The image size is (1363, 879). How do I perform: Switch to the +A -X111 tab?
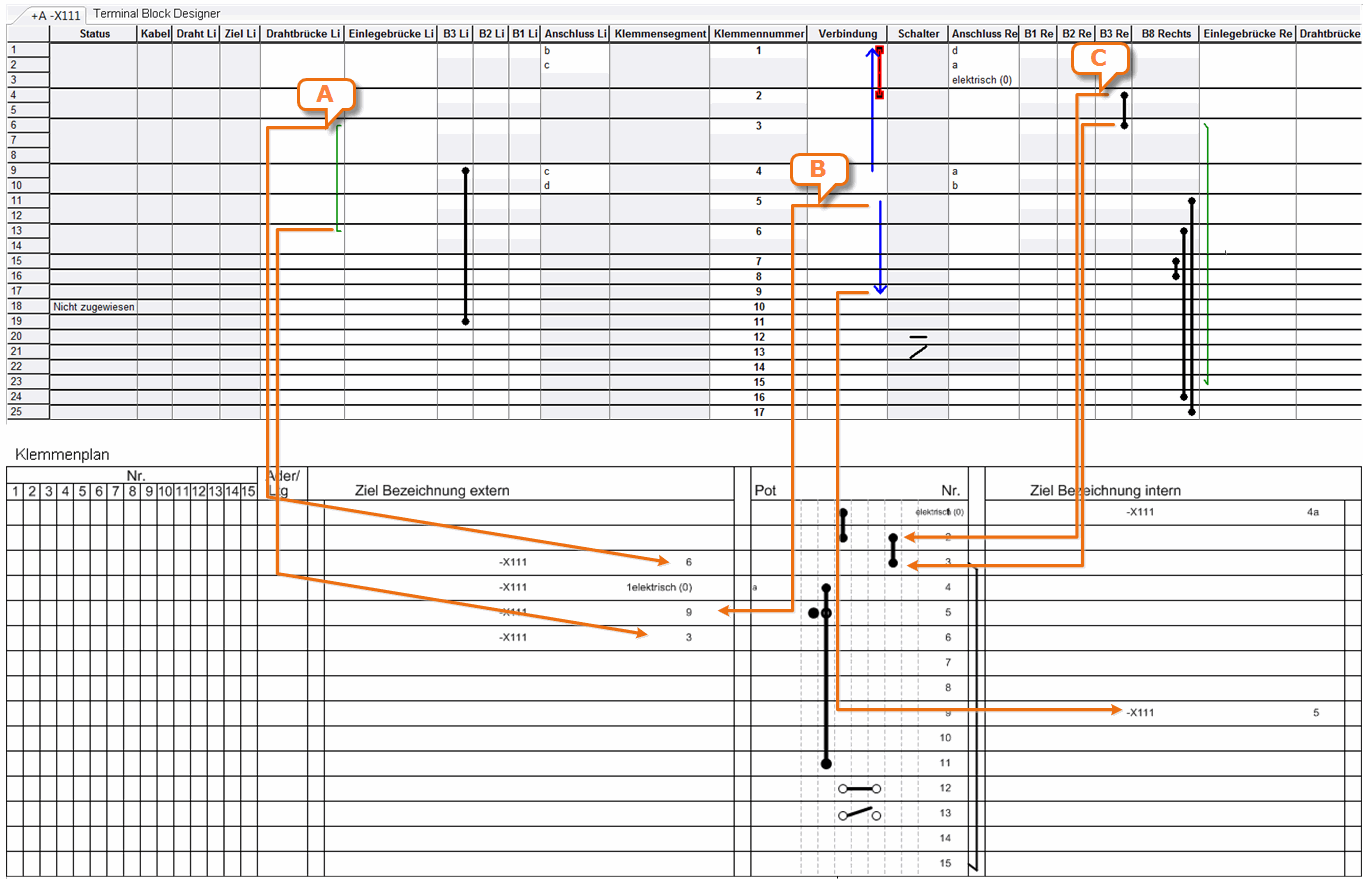[55, 16]
